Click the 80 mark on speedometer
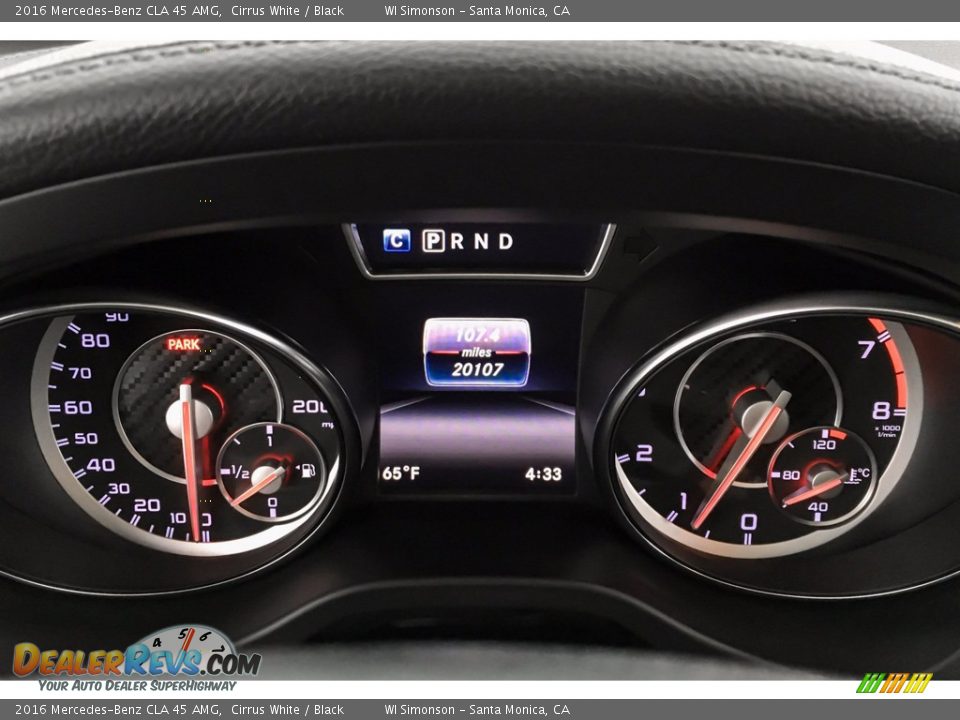The image size is (960, 720). (x=96, y=340)
